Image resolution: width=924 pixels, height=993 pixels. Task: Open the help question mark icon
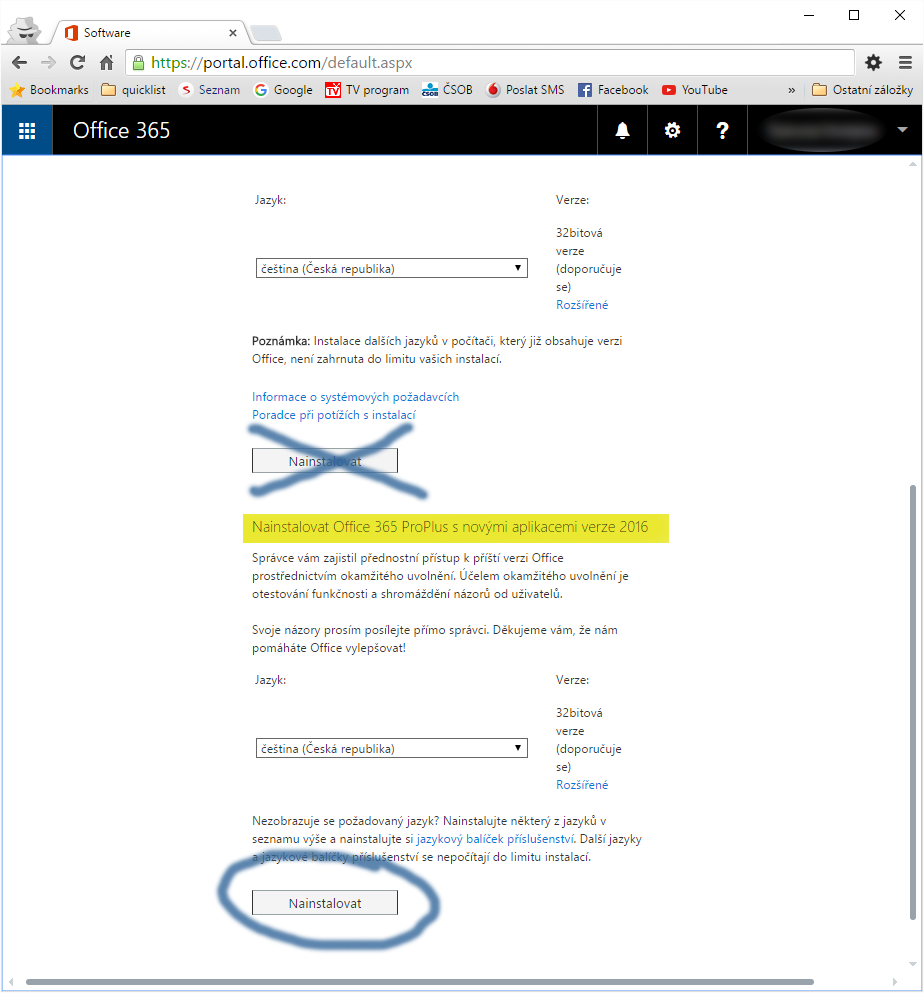(x=722, y=130)
